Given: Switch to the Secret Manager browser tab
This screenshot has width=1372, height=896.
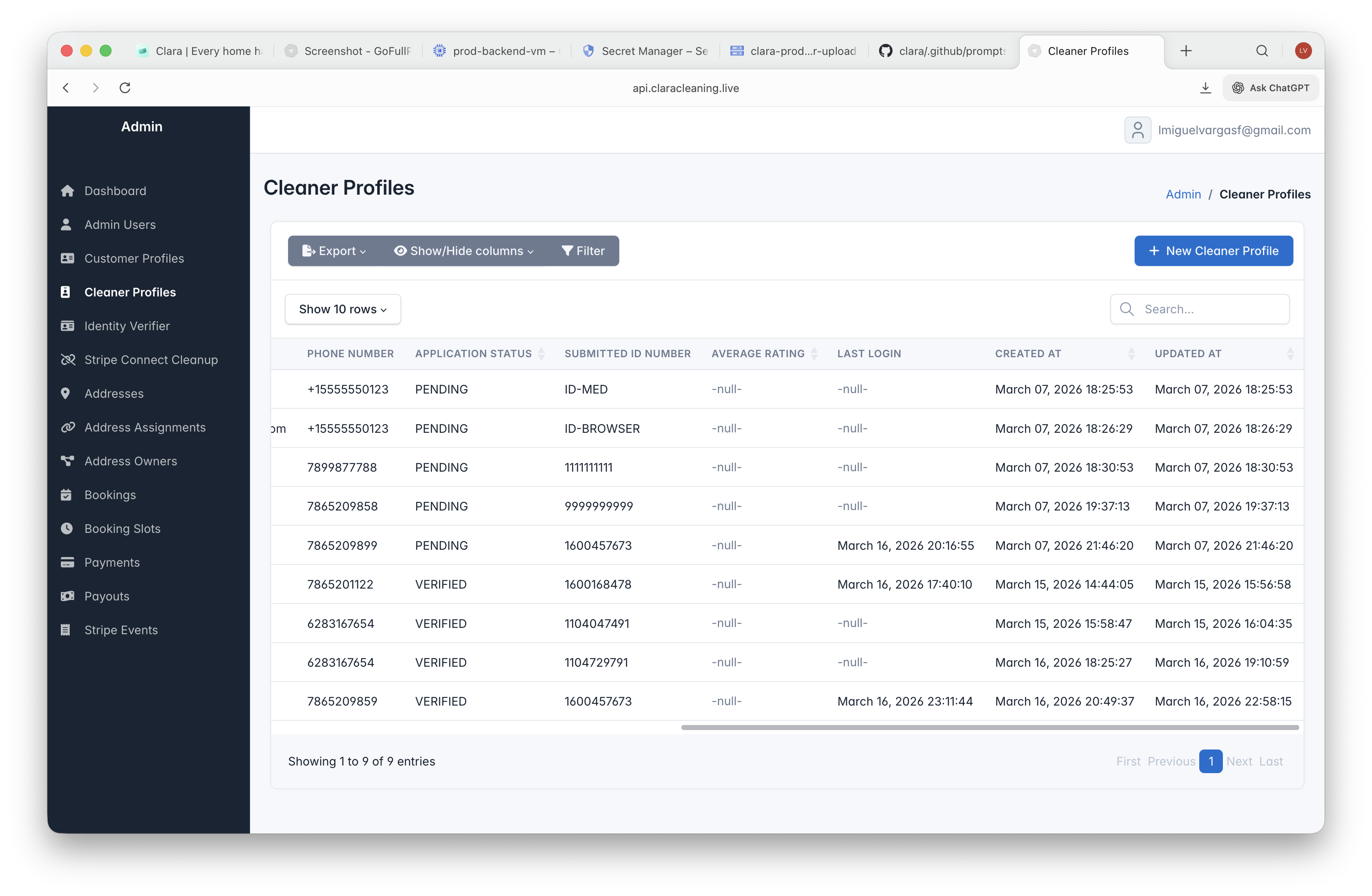Looking at the screenshot, I should click(x=645, y=51).
